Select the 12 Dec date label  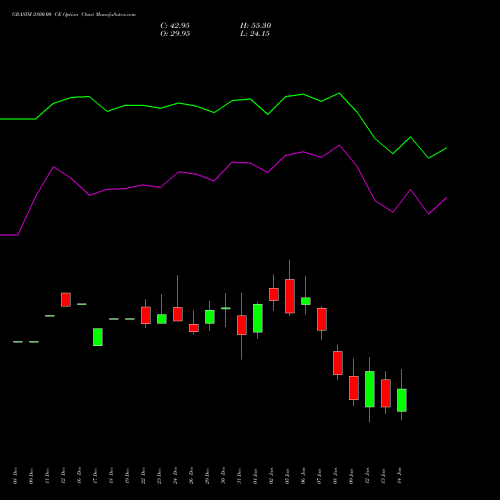(x=63, y=476)
